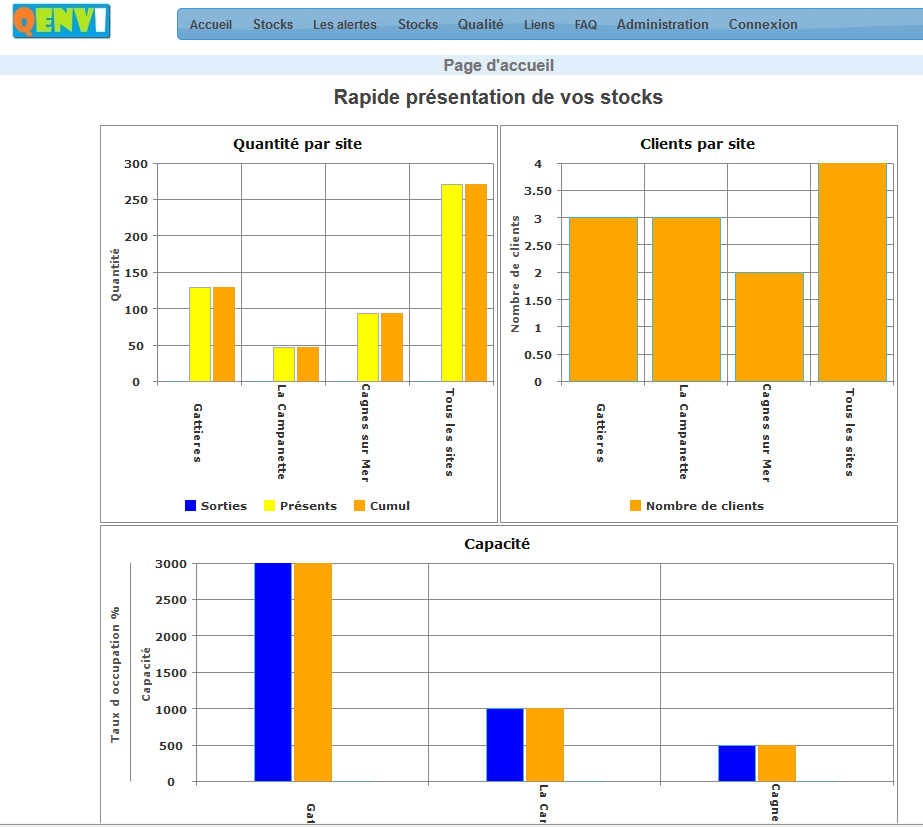Click orange Cumul bar for Tous les sites quantity
This screenshot has width=923, height=827.
pos(476,283)
